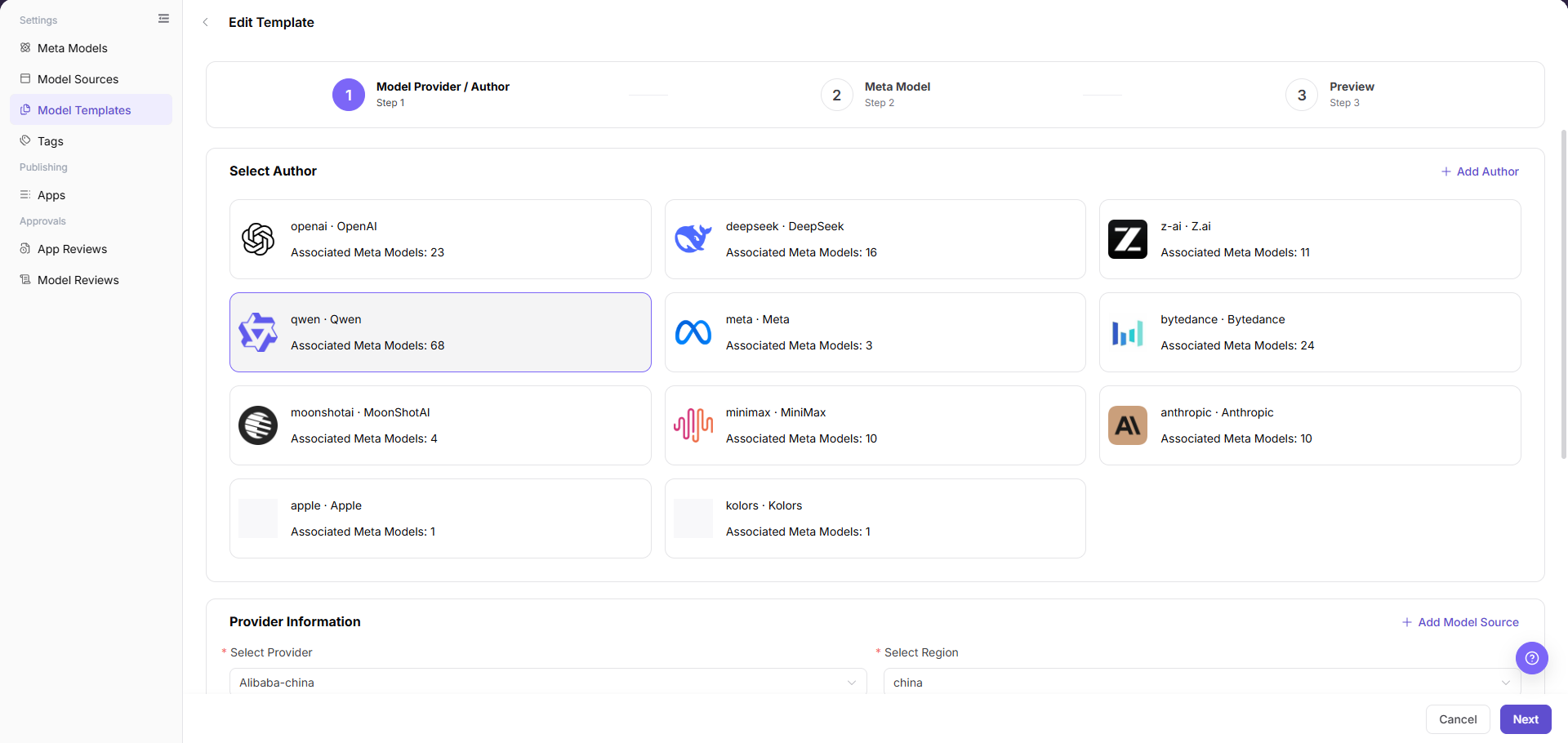Image resolution: width=1568 pixels, height=743 pixels.
Task: Click the Qwen logo icon
Action: [258, 332]
